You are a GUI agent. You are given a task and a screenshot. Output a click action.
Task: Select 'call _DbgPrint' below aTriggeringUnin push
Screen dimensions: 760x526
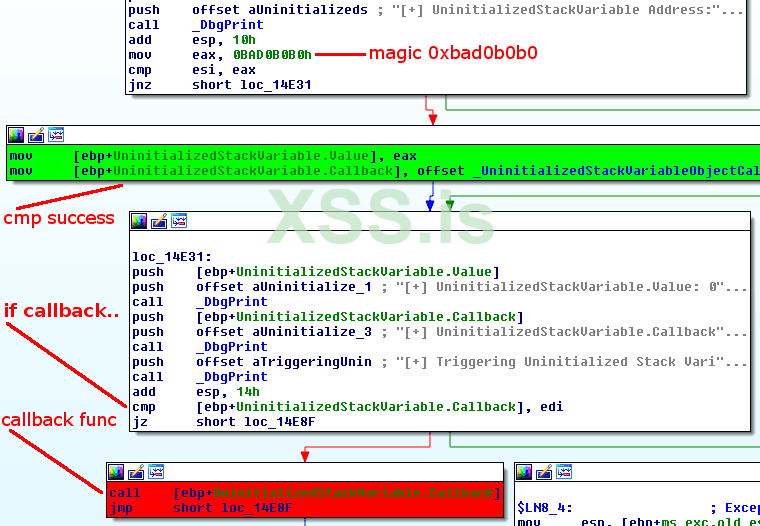(x=200, y=377)
